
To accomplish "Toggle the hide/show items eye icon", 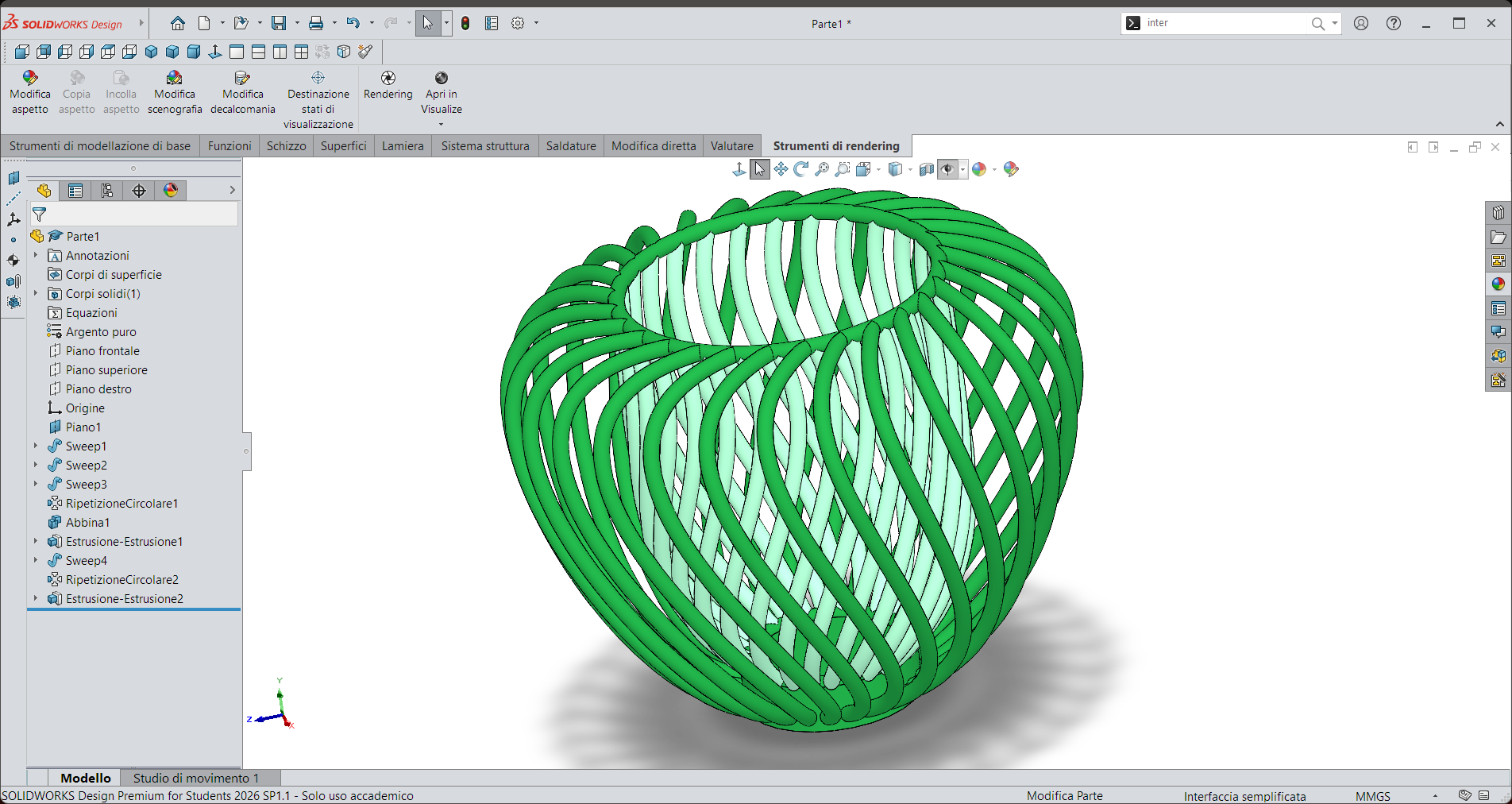I will (x=947, y=169).
